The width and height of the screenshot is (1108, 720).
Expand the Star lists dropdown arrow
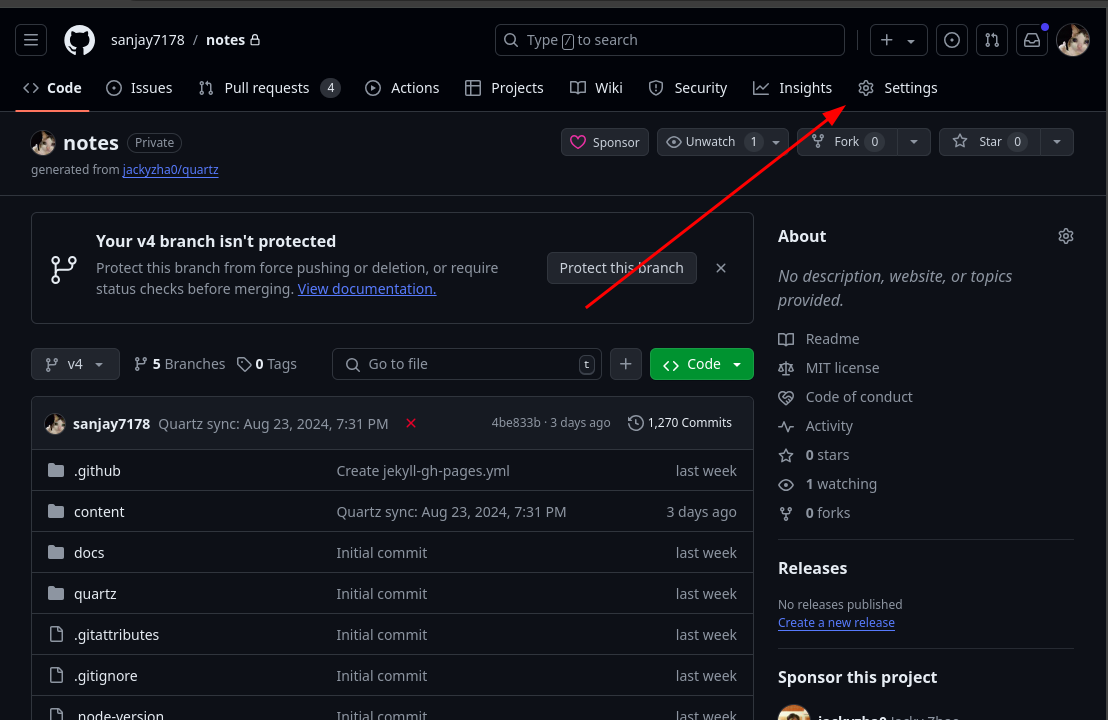1056,142
